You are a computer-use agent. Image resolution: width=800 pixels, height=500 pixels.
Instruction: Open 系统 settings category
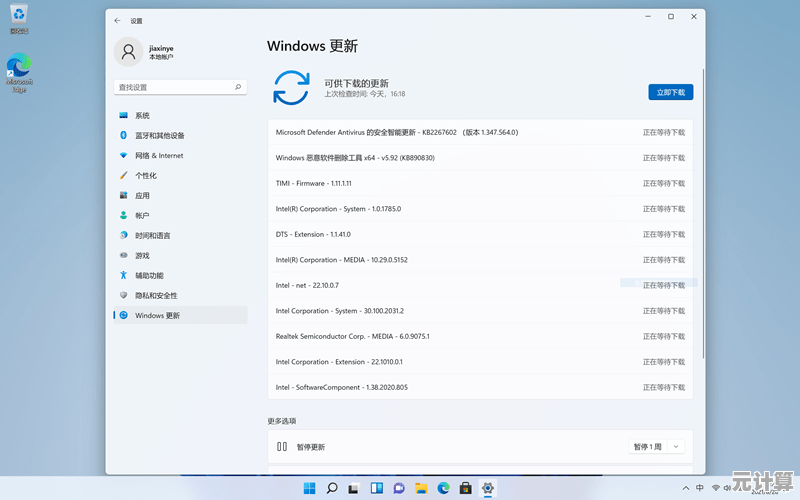[x=180, y=115]
